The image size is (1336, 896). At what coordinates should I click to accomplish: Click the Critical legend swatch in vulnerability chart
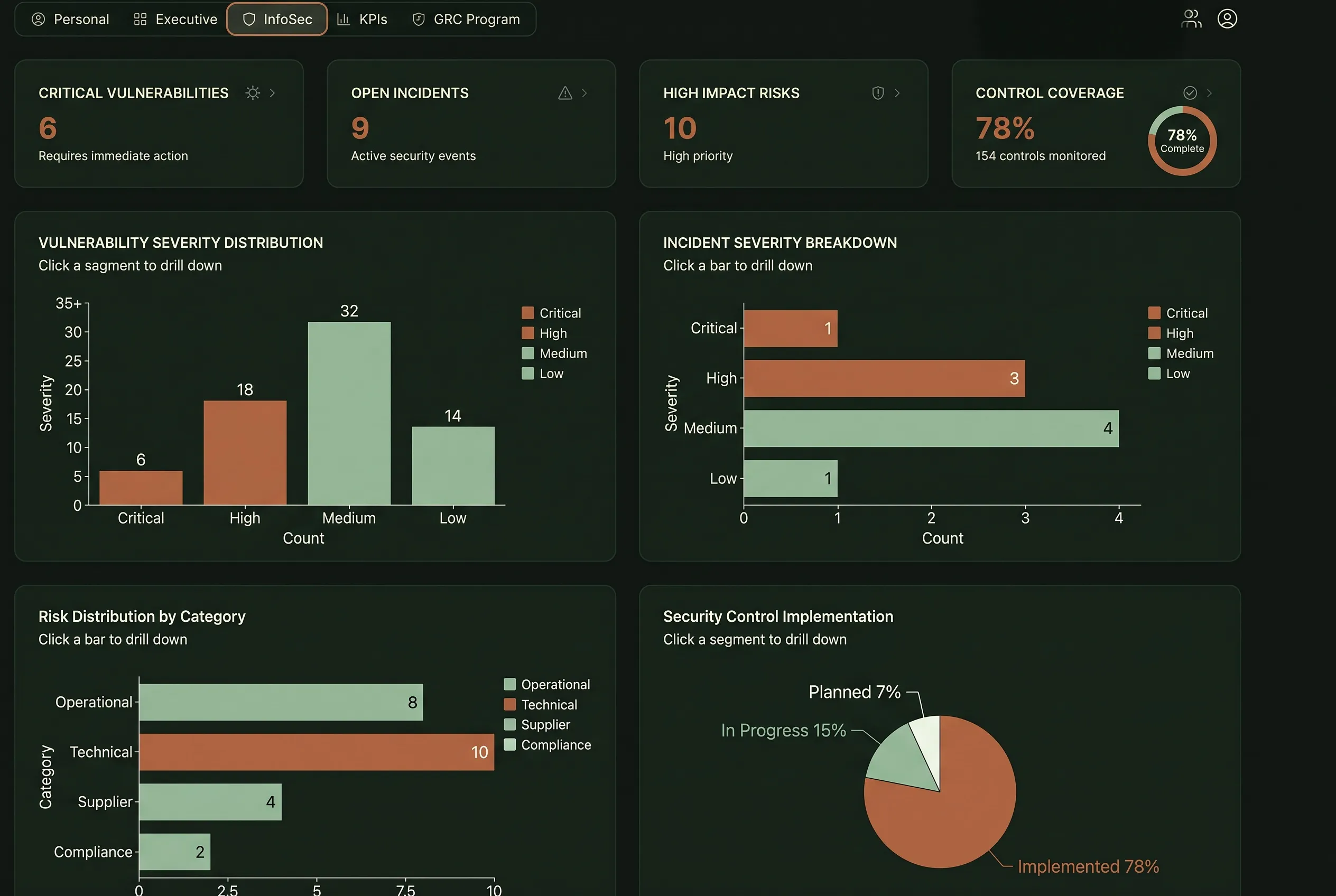tap(527, 313)
